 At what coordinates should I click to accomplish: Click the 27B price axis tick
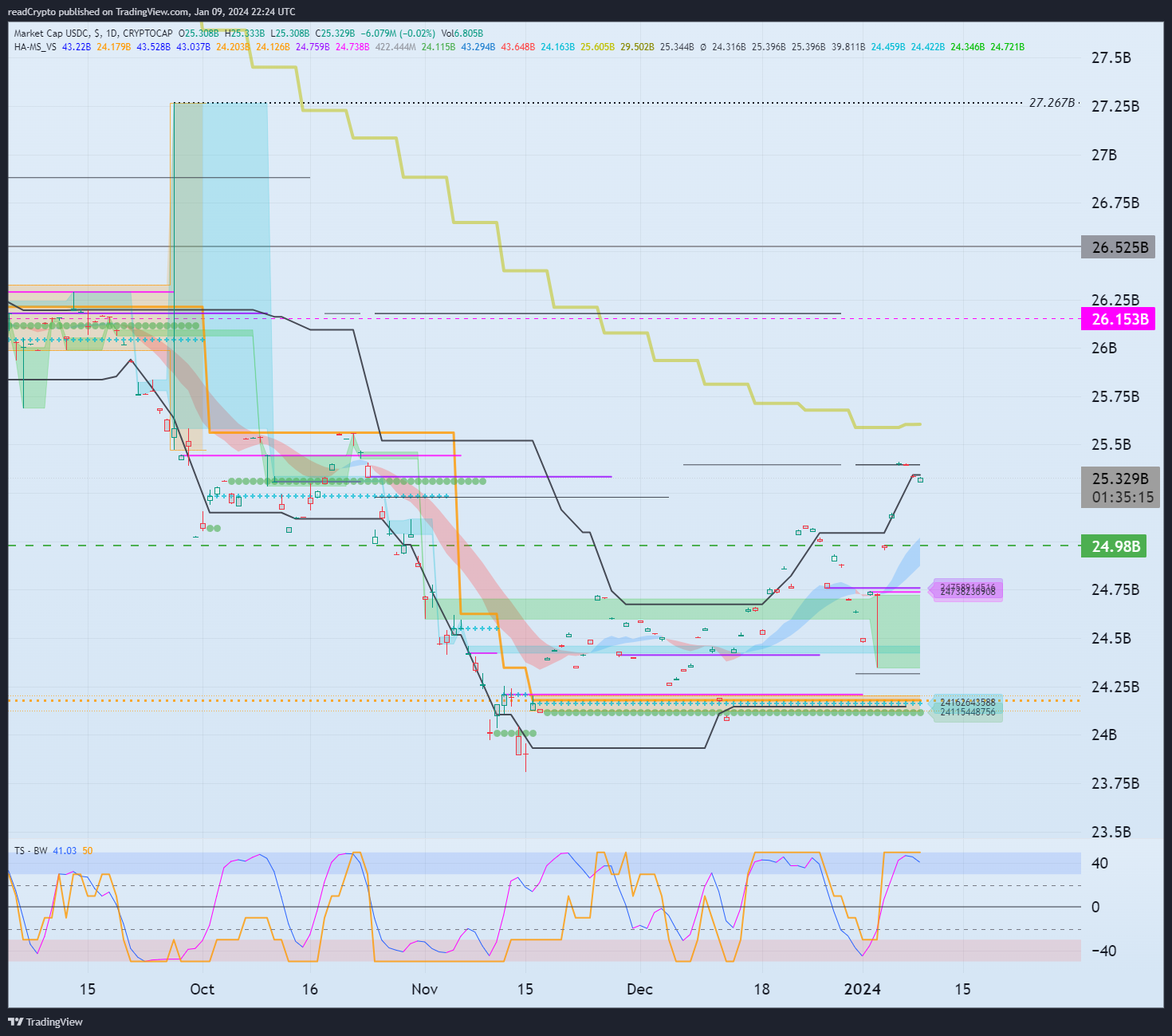point(1104,155)
